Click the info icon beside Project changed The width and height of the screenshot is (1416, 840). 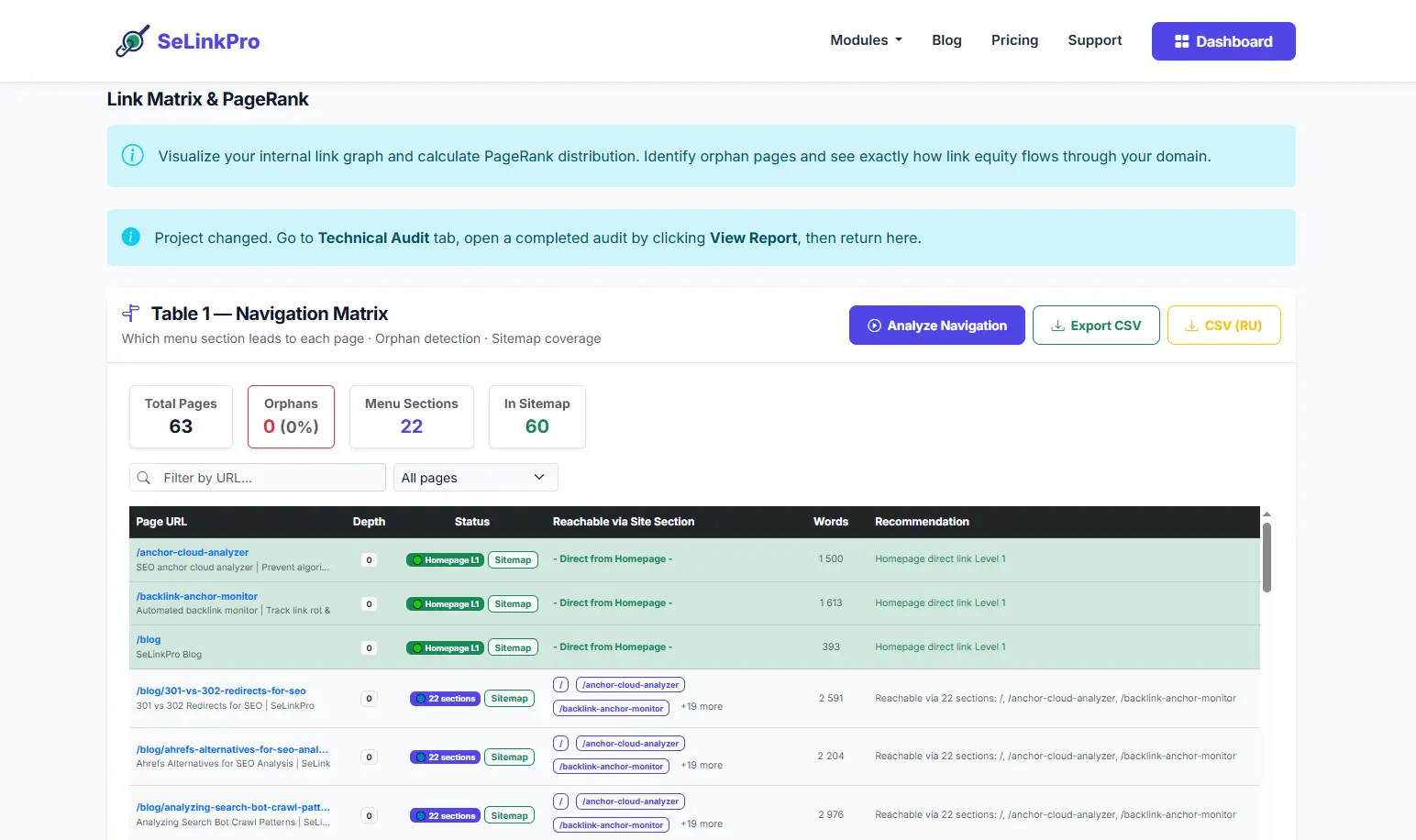pos(131,237)
